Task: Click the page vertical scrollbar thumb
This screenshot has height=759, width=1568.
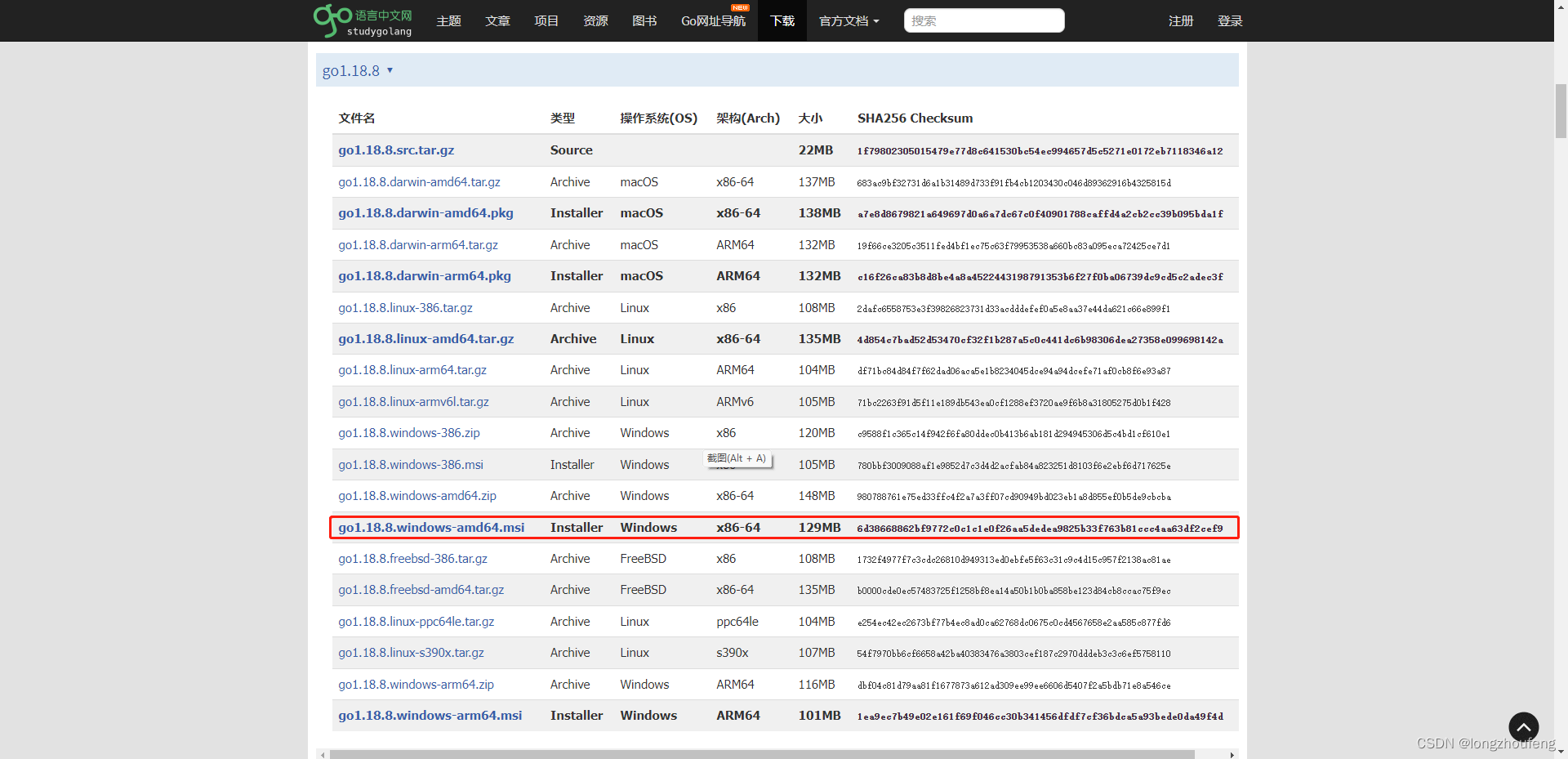Action: pos(1561,110)
